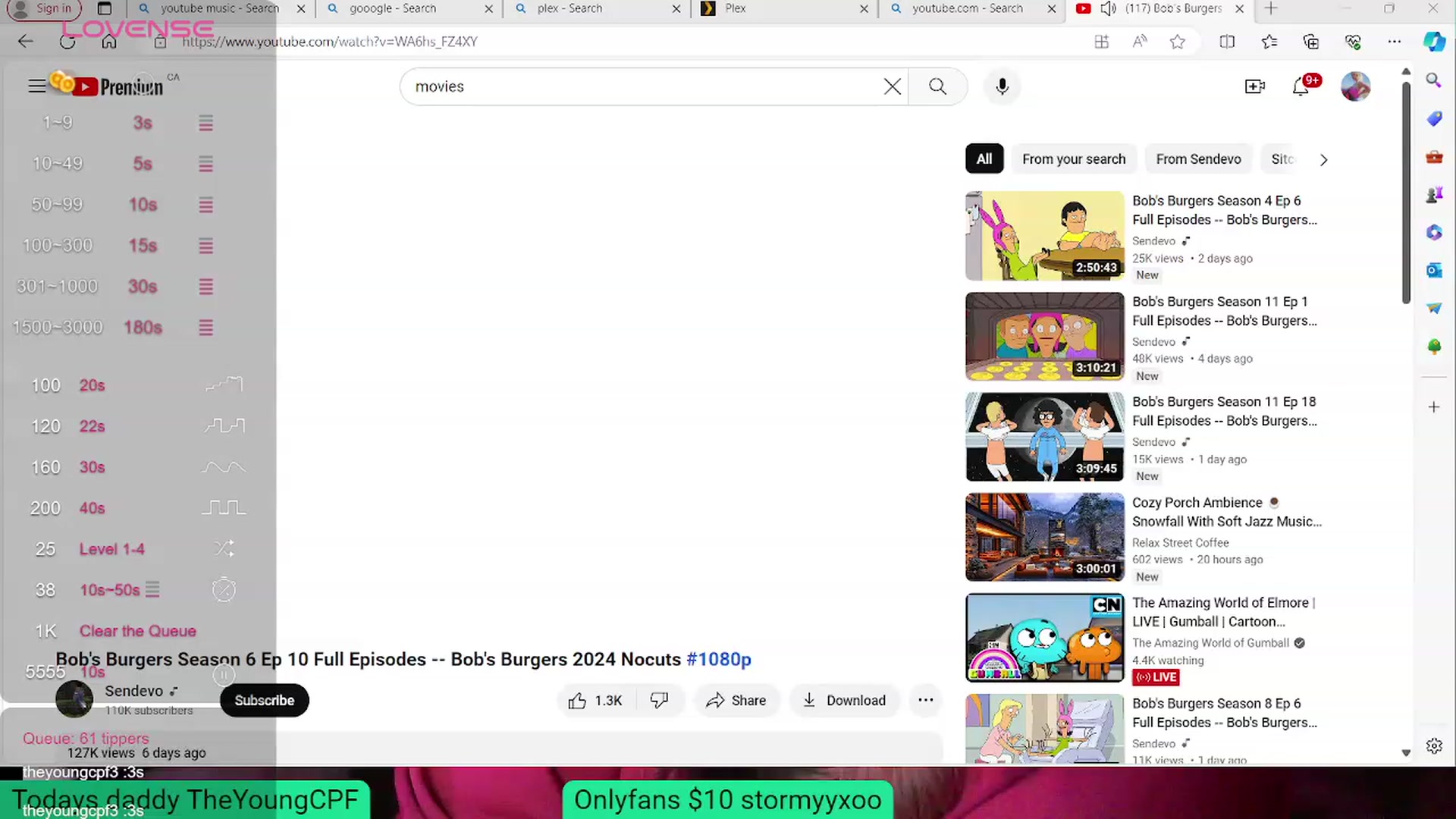Image resolution: width=1456 pixels, height=819 pixels.
Task: Open browser collections
Action: (1311, 42)
